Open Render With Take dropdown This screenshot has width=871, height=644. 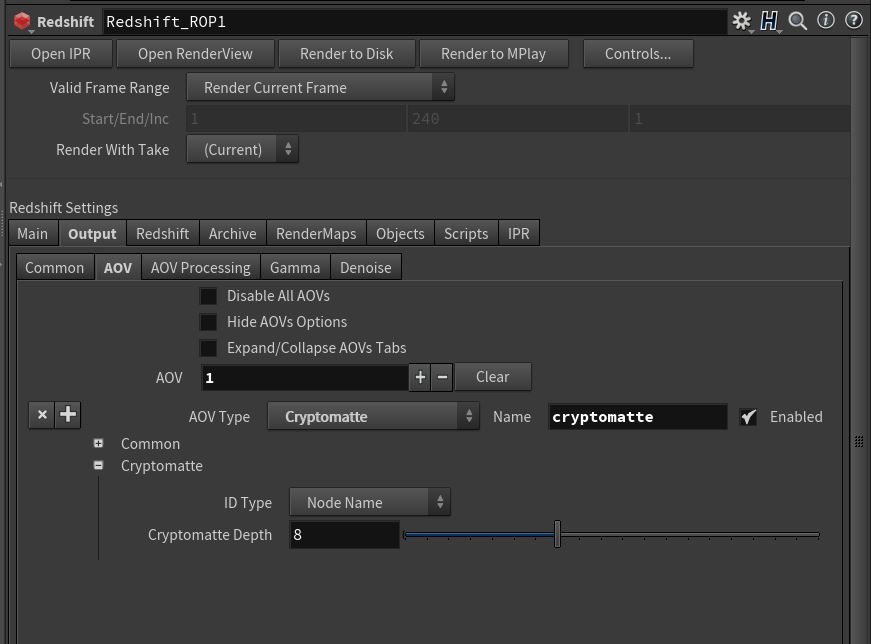click(x=243, y=149)
